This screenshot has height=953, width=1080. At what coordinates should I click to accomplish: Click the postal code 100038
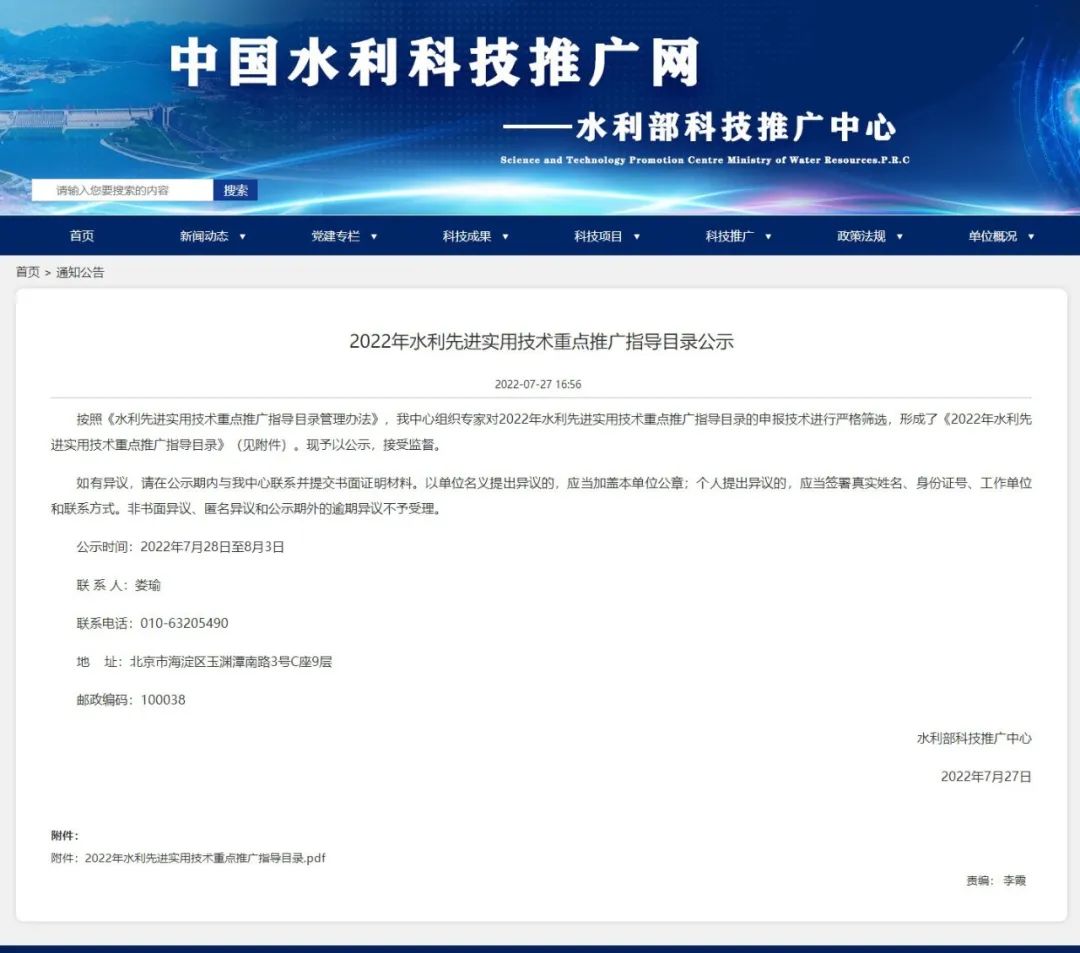coord(163,700)
